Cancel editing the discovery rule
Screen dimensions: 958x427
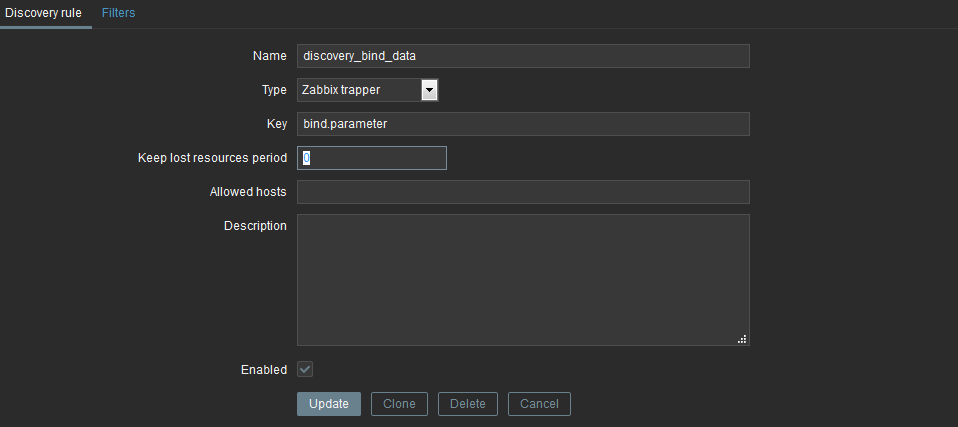[539, 404]
